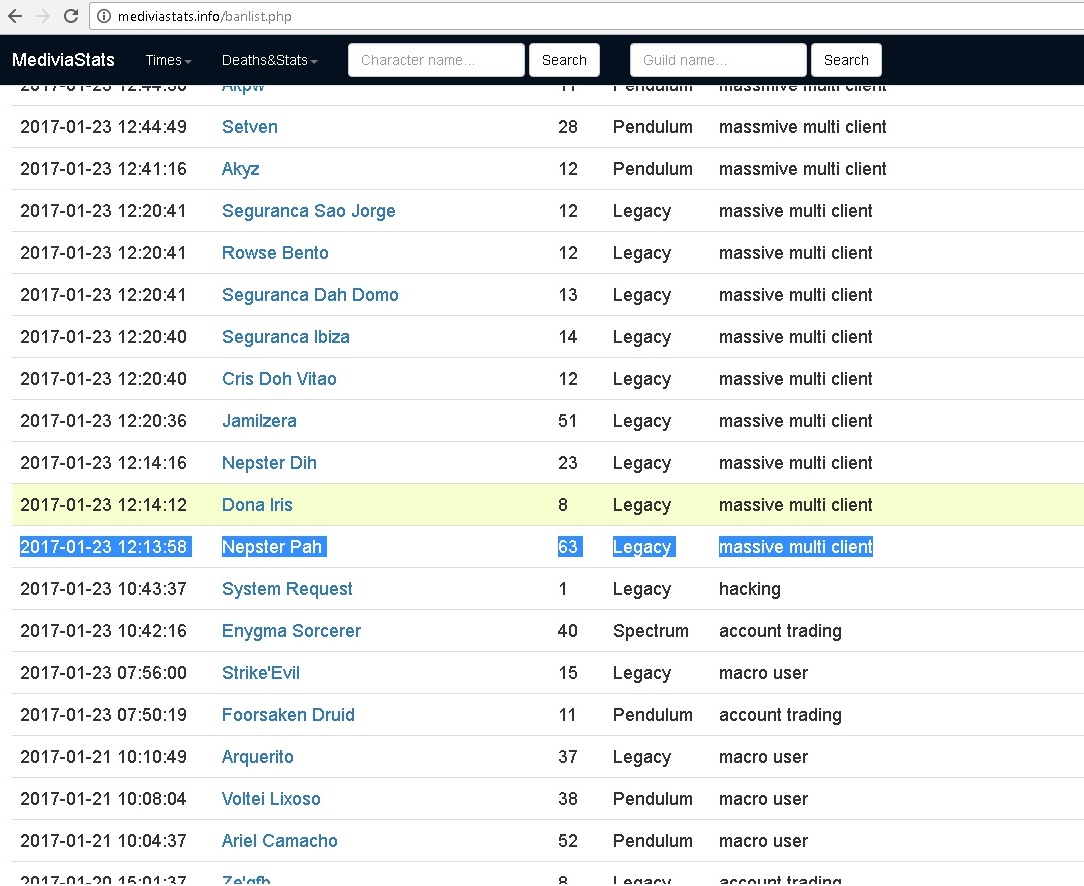Open the System Request character link

click(287, 589)
